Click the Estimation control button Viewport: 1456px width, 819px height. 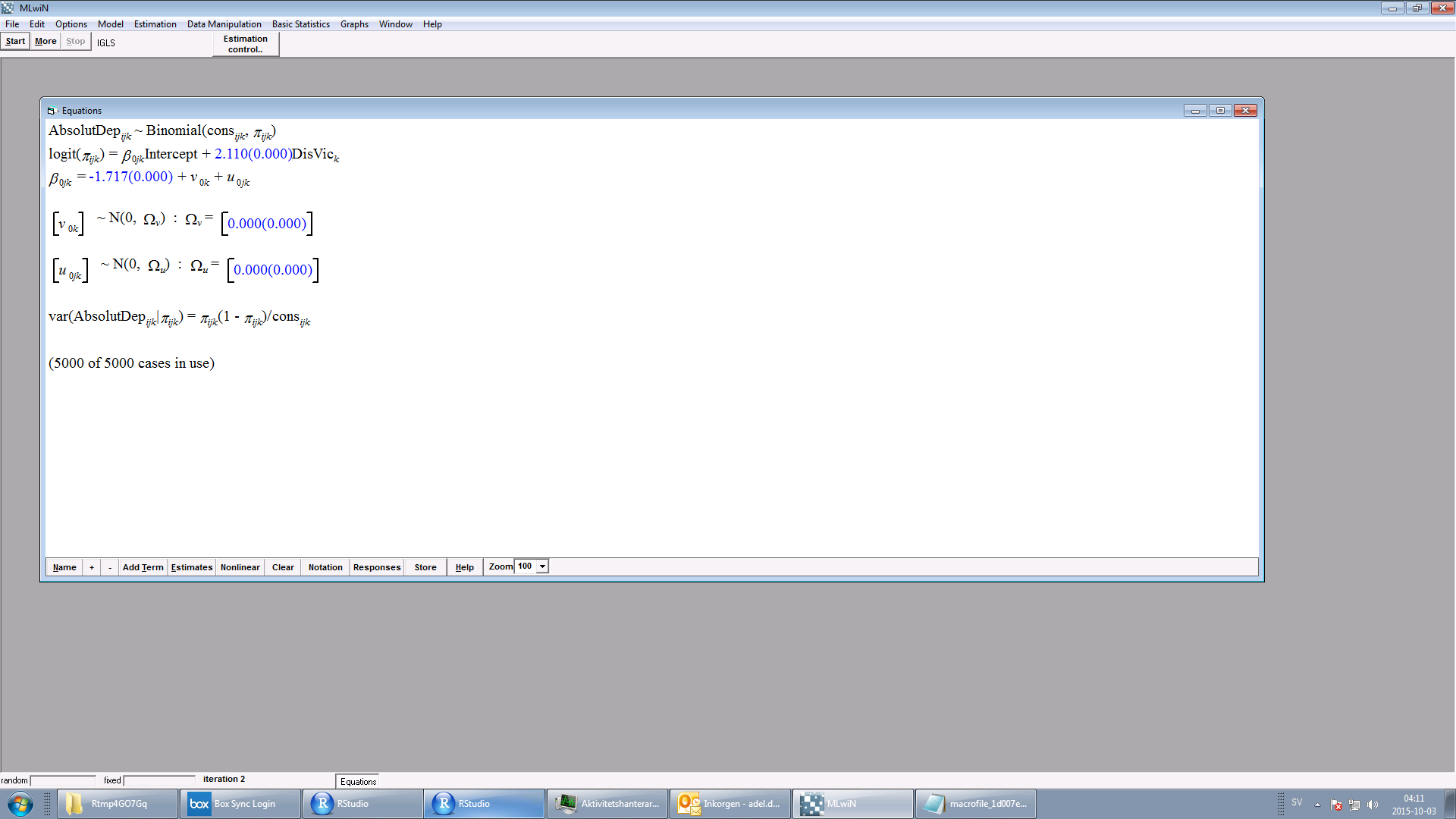click(x=245, y=44)
